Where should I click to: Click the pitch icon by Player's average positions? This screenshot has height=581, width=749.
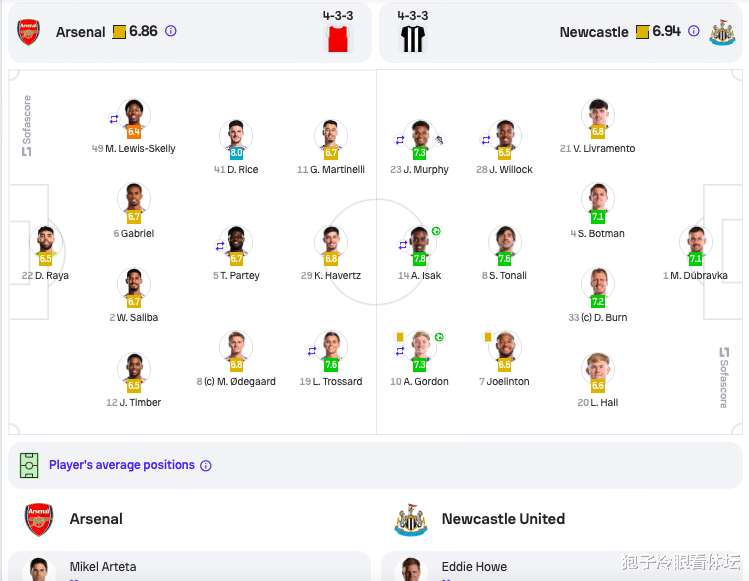tap(29, 465)
